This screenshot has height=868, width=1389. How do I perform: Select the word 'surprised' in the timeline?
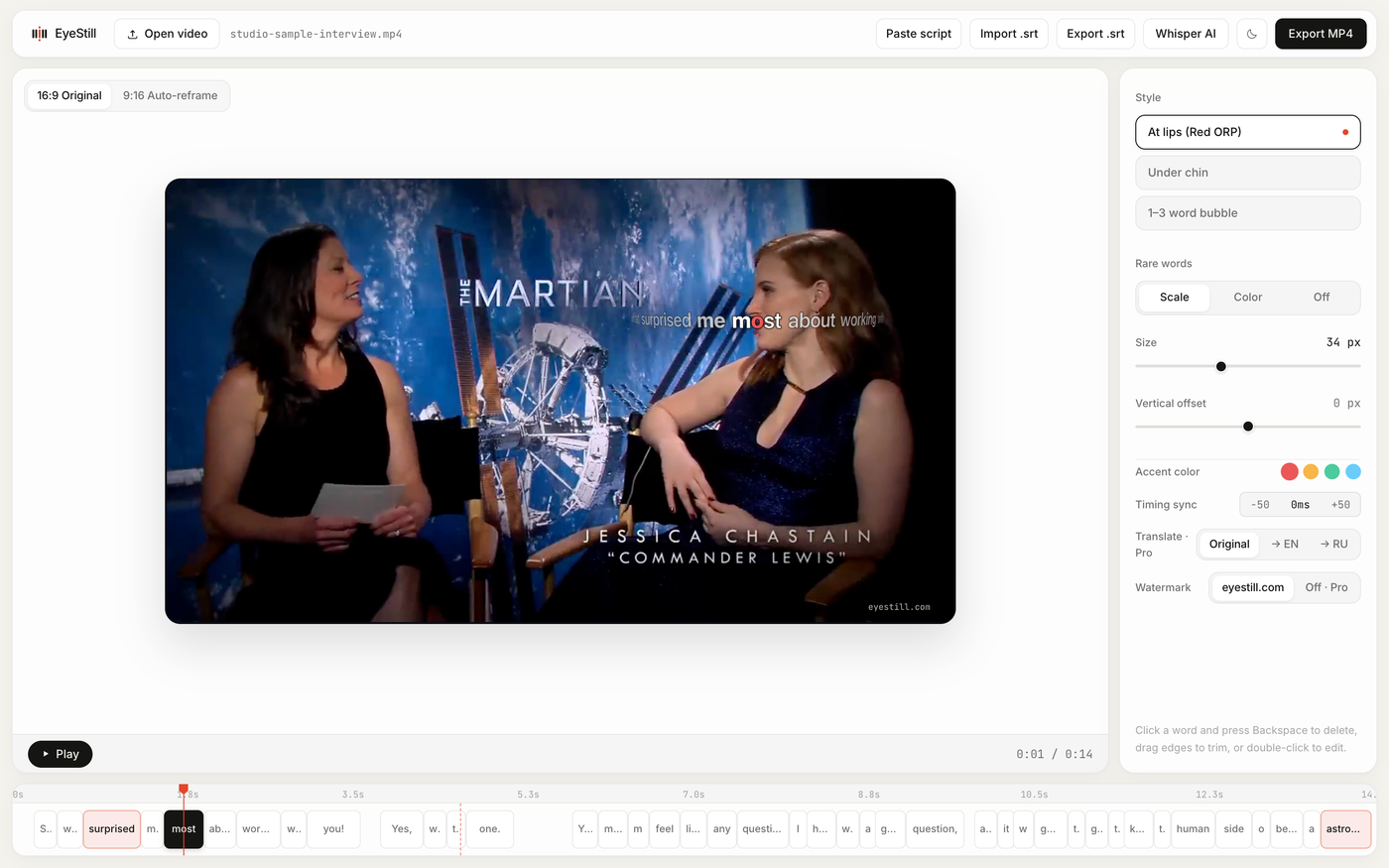click(x=111, y=829)
